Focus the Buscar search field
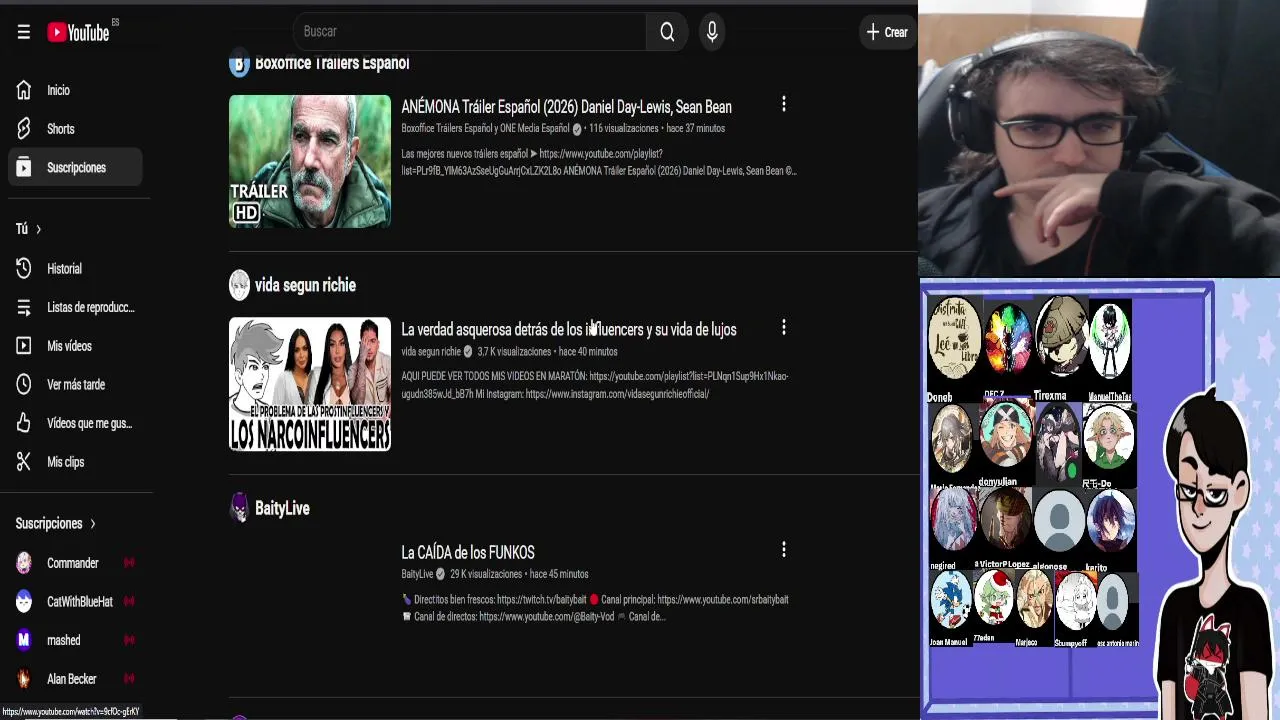 pyautogui.click(x=470, y=32)
